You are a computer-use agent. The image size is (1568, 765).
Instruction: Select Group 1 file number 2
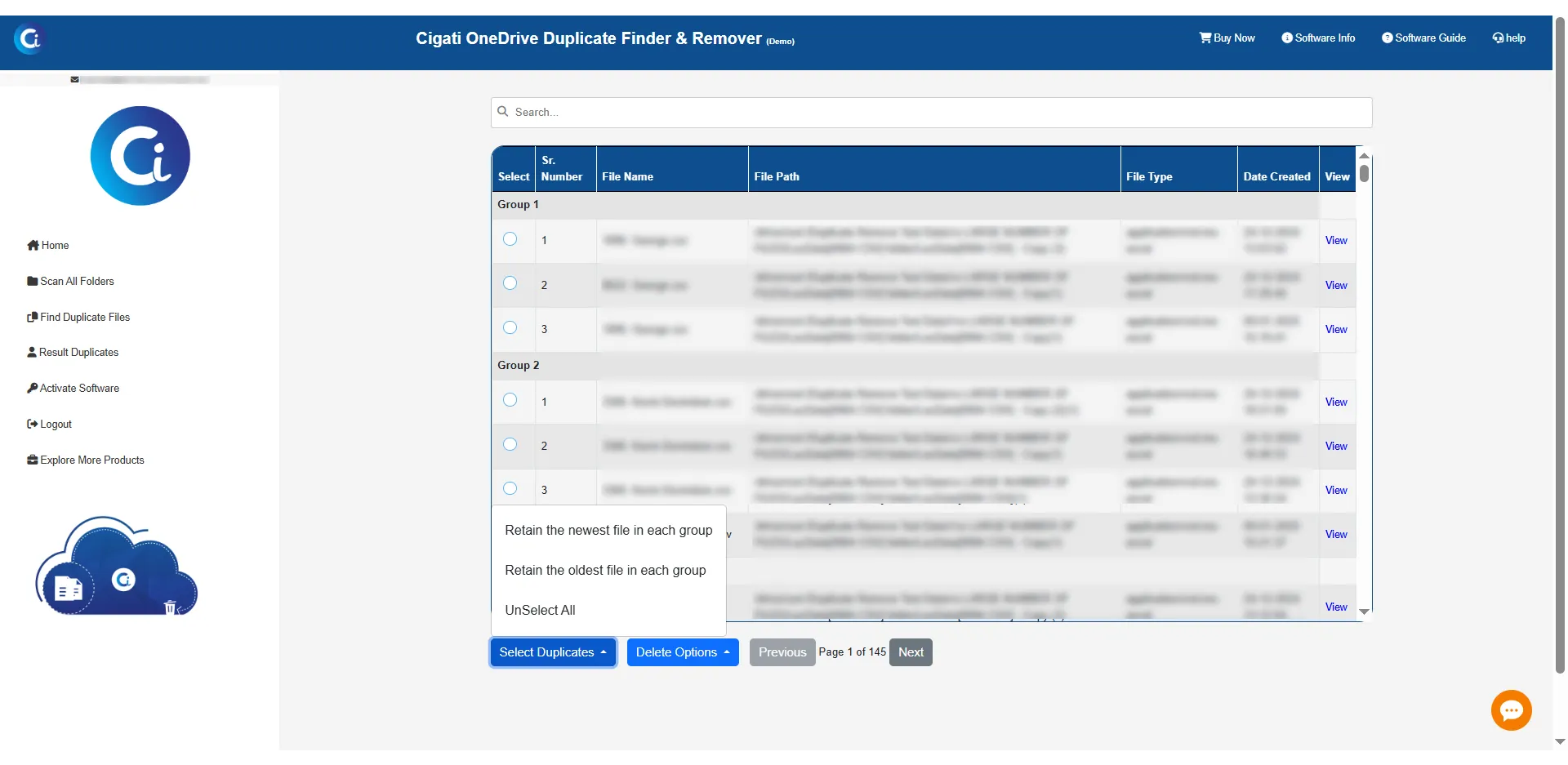click(x=510, y=283)
